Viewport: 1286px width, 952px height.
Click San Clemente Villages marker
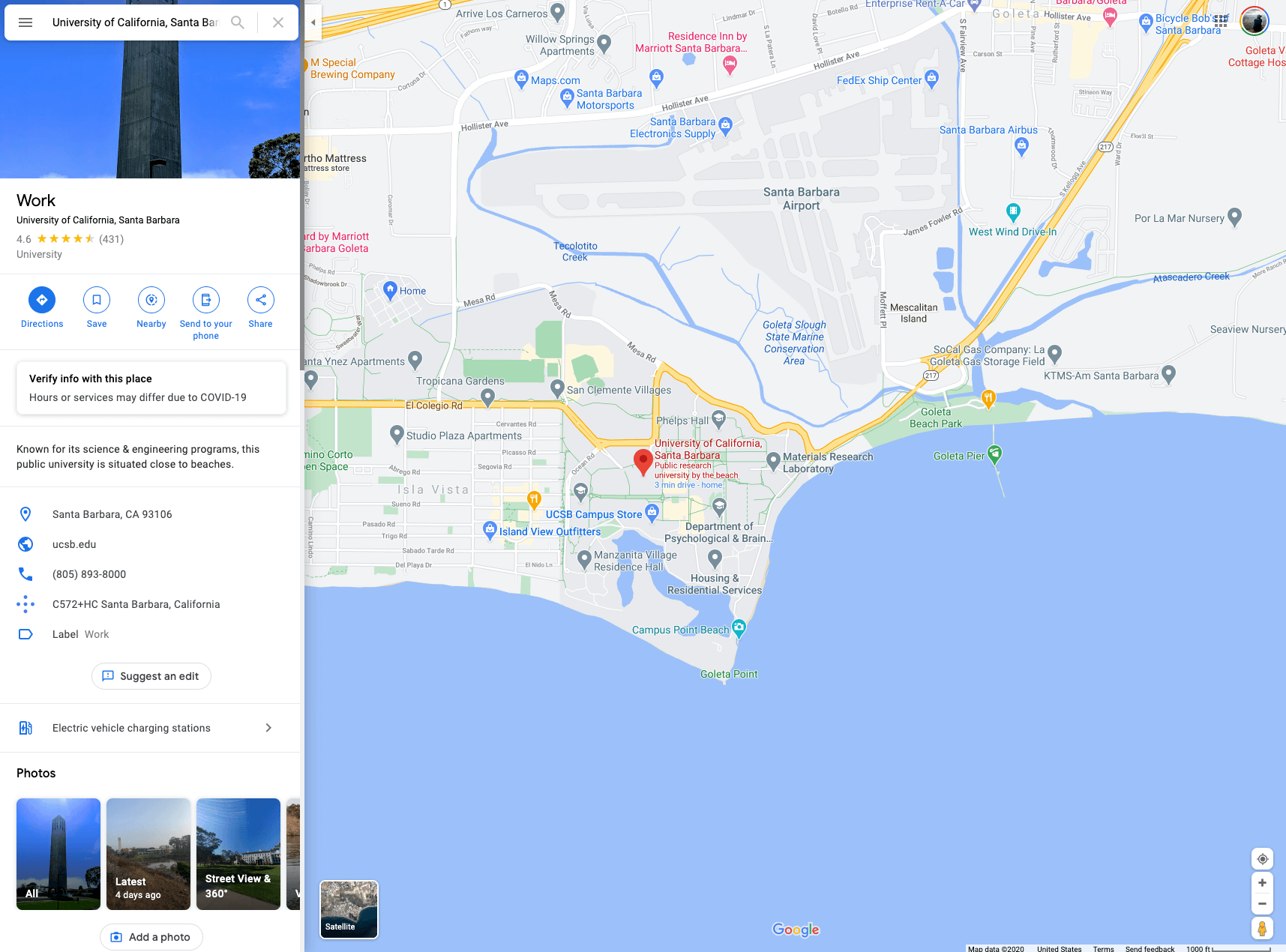pos(557,388)
